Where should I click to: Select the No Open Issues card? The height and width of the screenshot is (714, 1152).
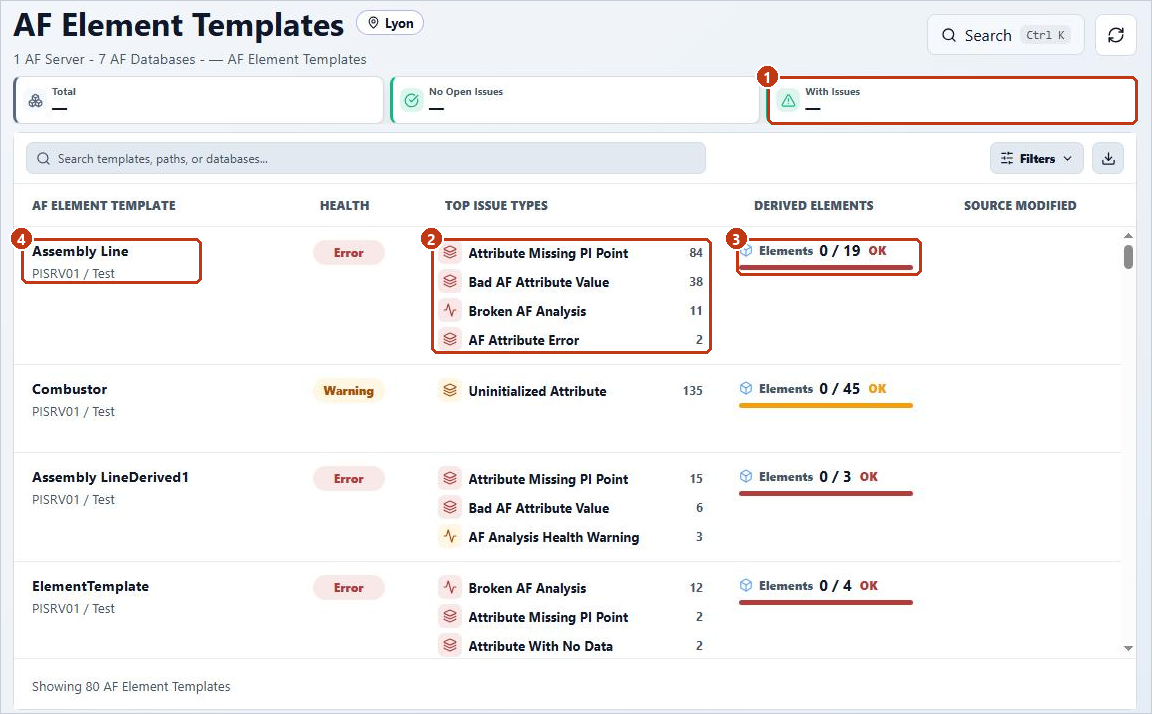click(575, 101)
